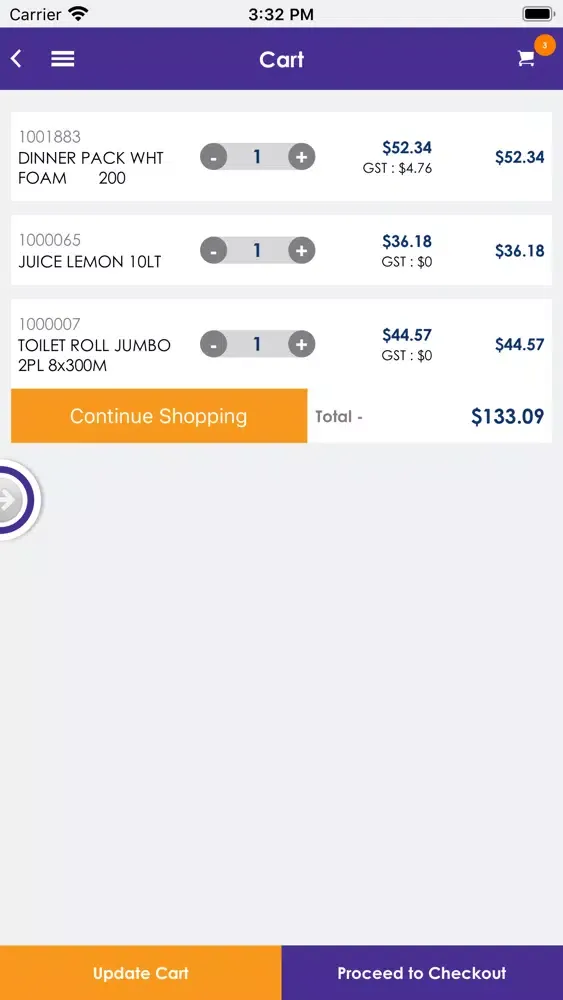Screen dimensions: 563x1000
Task: Click Update Cart button
Action: 140,973
